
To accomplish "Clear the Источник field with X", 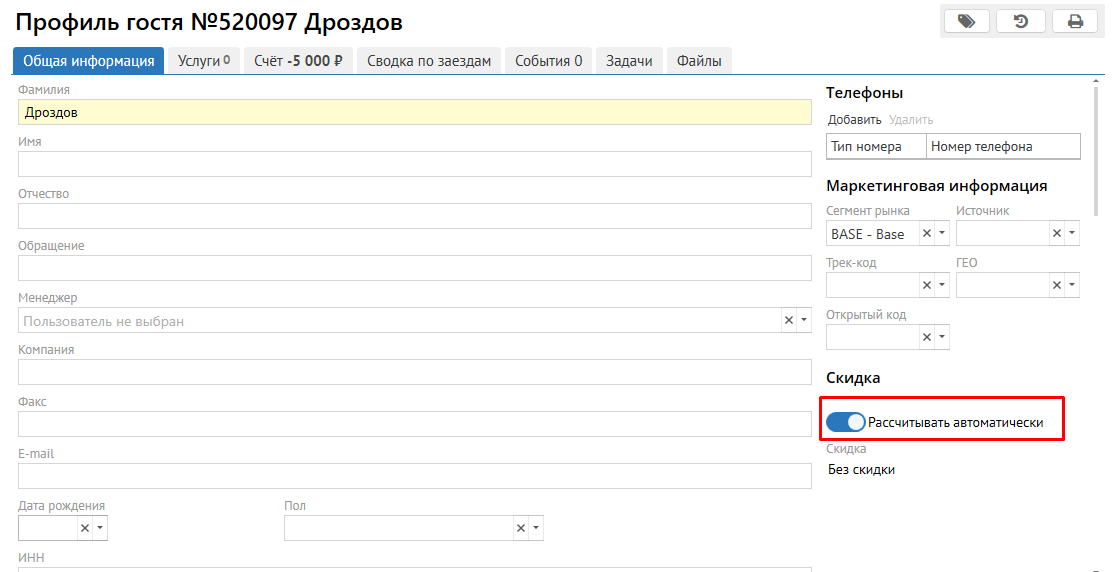I will click(1057, 234).
